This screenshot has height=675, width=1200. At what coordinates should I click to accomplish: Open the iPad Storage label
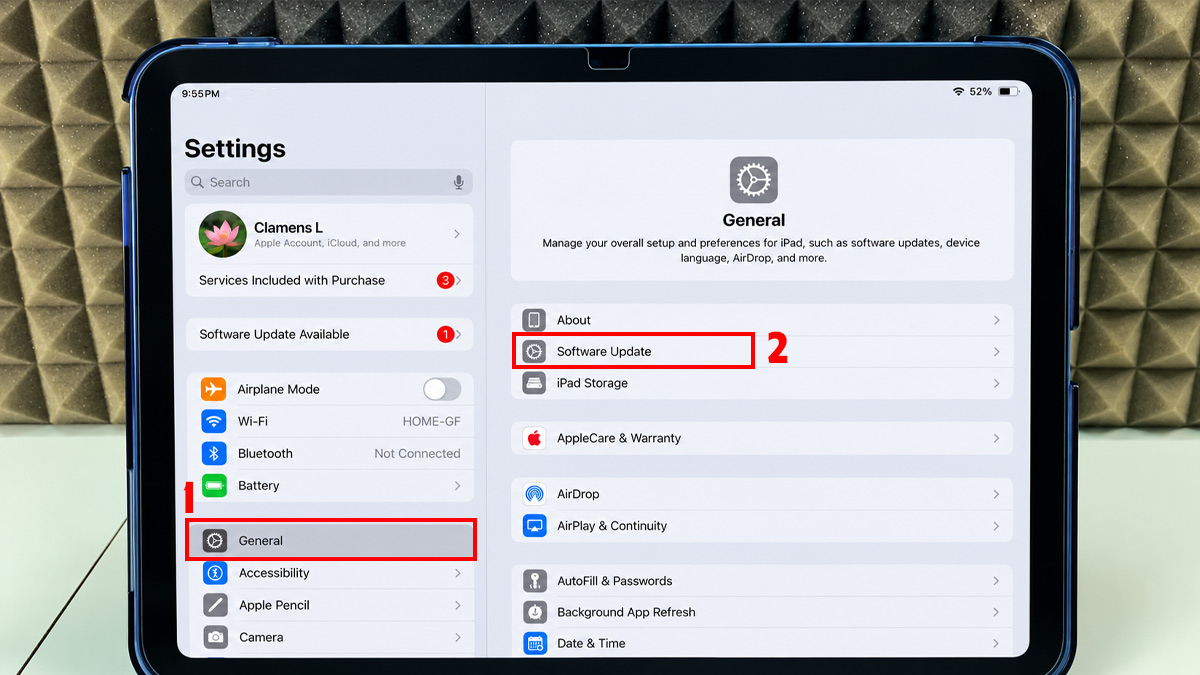coord(592,383)
